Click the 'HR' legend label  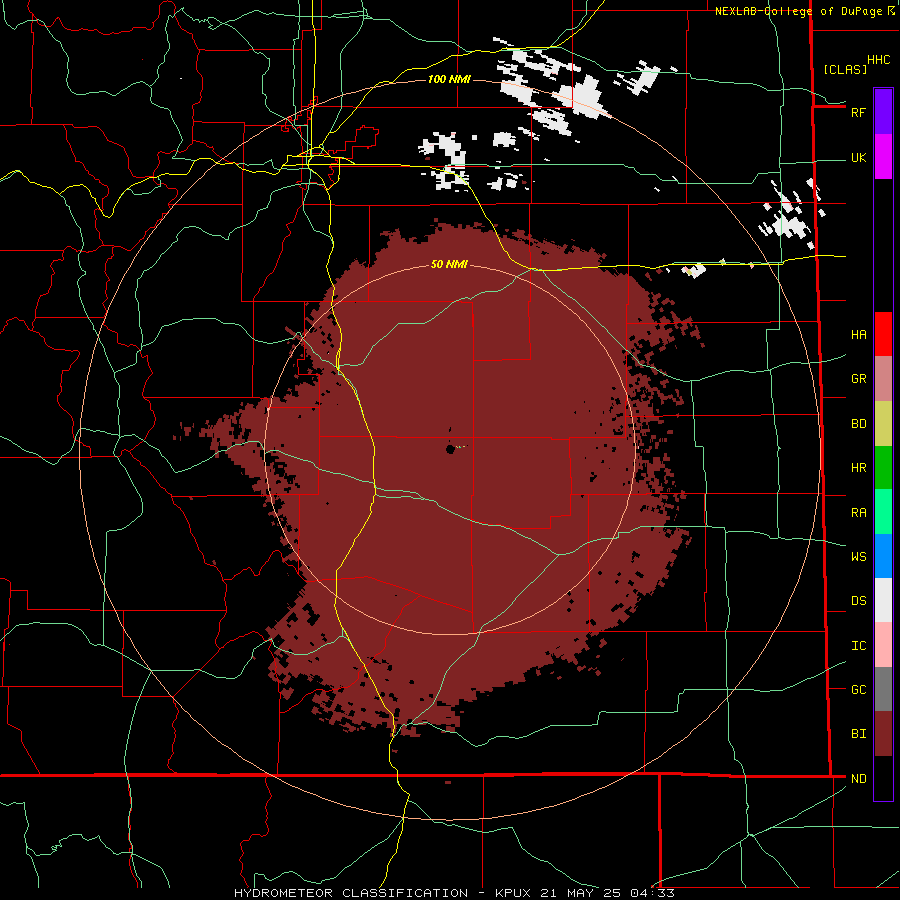858,468
